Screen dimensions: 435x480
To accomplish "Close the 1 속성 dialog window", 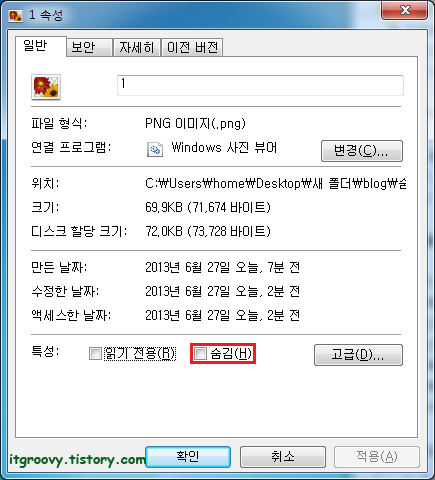I will 404,10.
